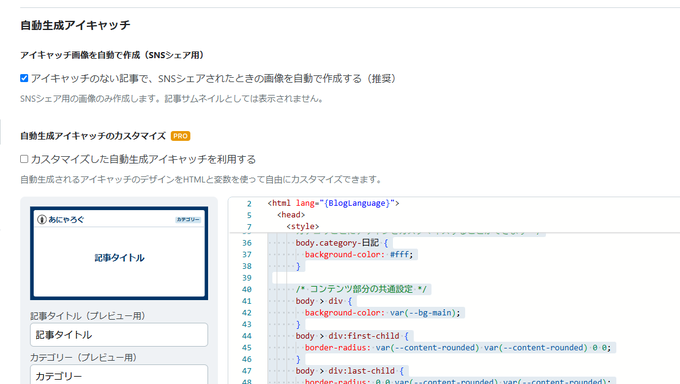680x384 pixels.
Task: Click code line number 47
Action: 247,371
